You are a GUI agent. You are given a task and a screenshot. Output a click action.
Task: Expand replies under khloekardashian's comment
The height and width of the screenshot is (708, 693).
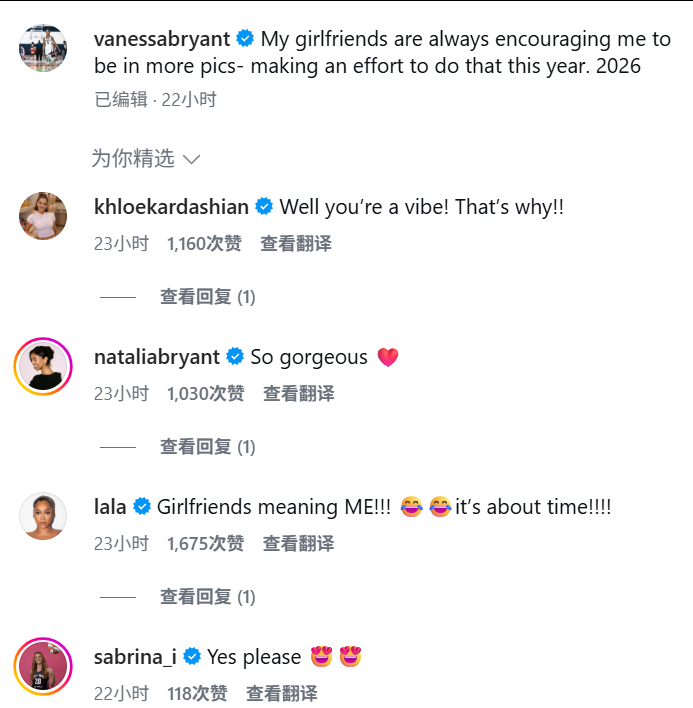(x=207, y=297)
